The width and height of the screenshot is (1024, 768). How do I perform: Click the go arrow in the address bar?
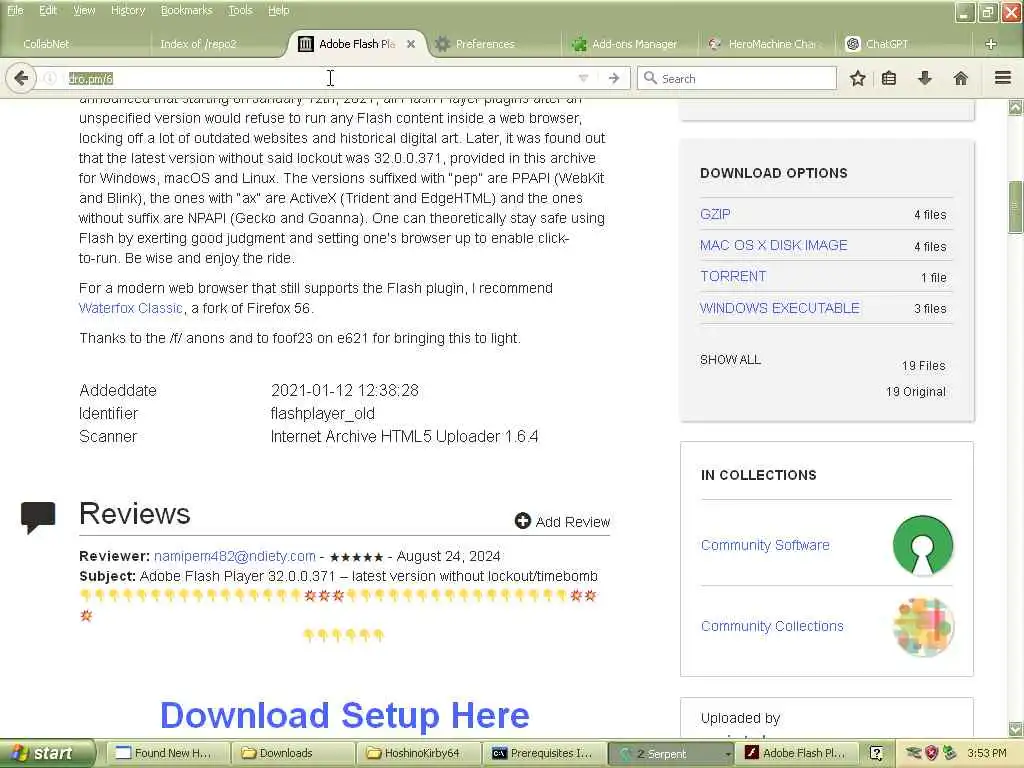pos(613,78)
